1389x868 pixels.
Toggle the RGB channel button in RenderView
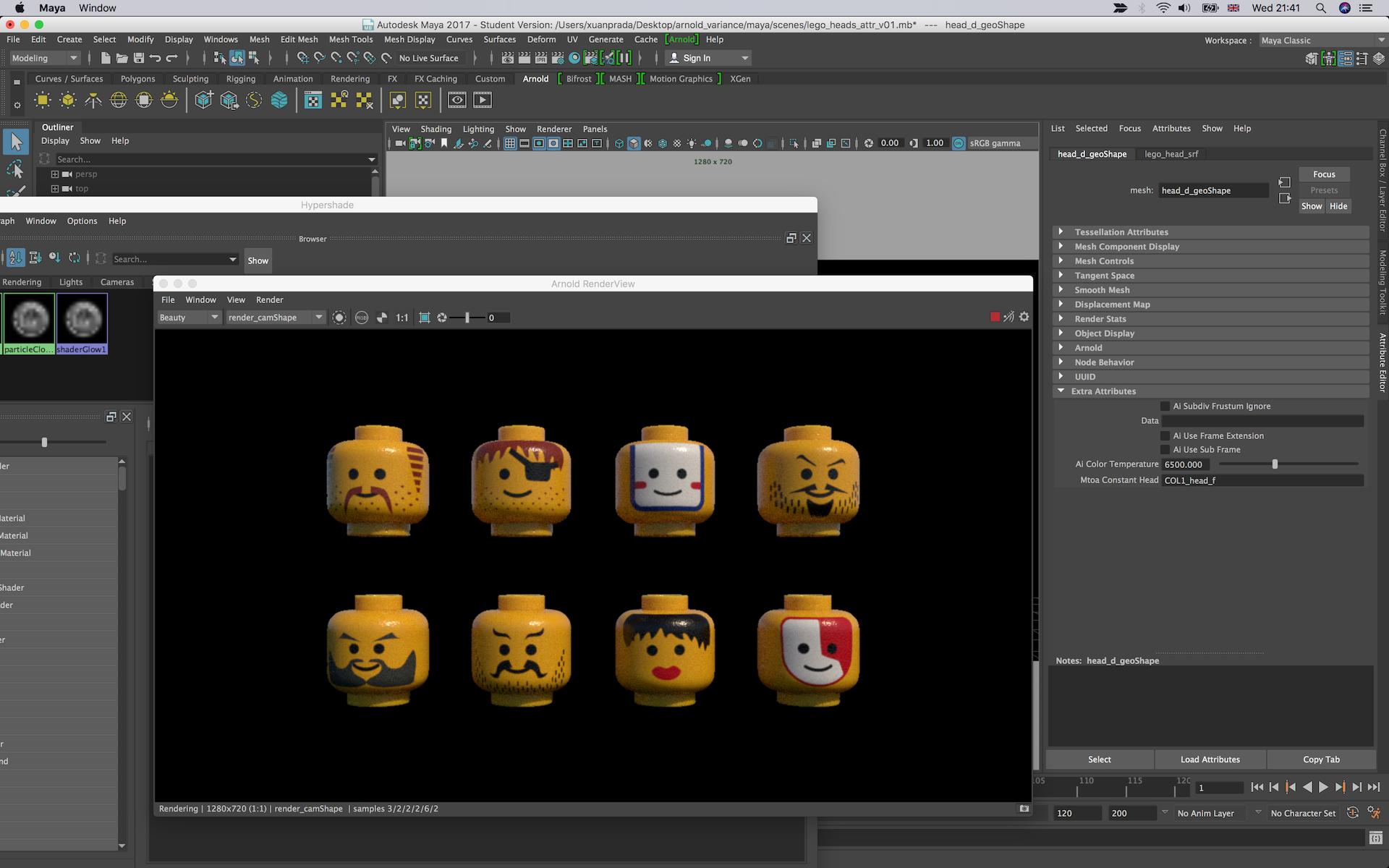point(362,318)
